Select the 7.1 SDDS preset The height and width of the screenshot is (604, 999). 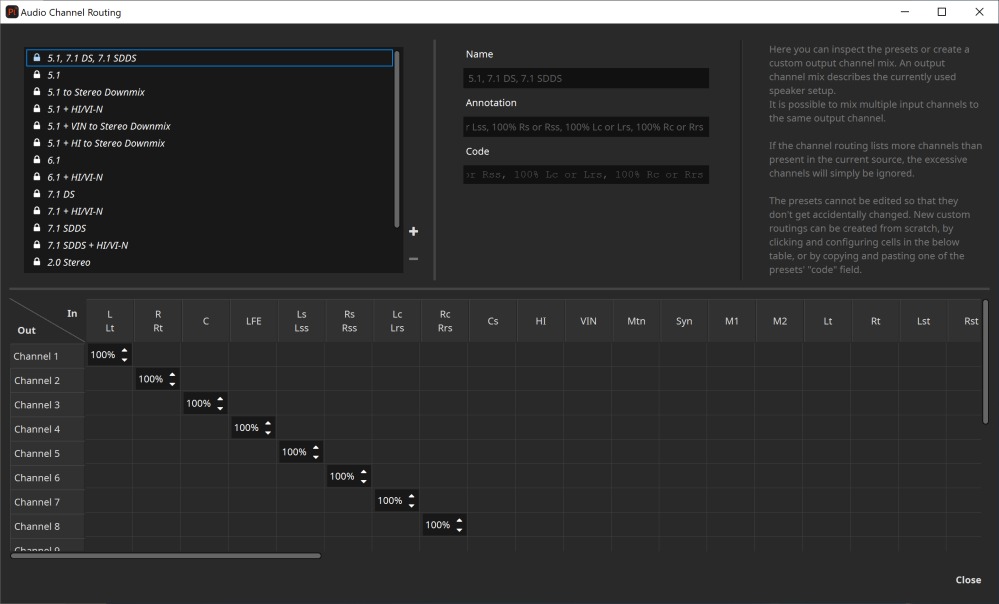point(66,228)
